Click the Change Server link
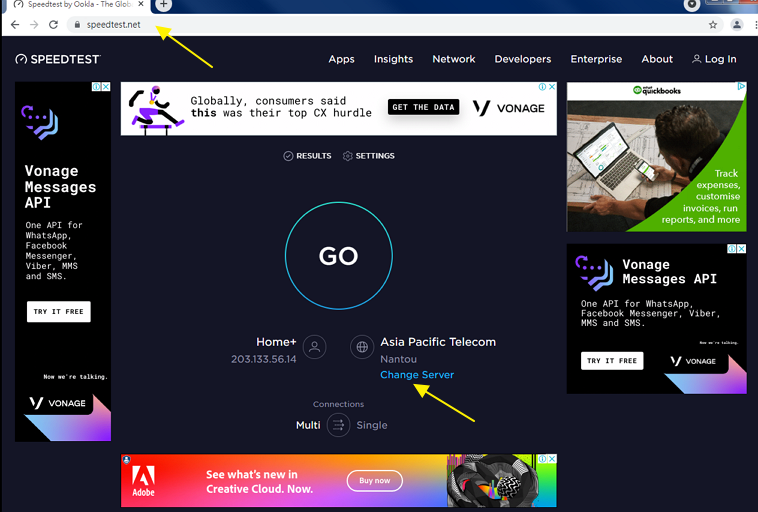The image size is (758, 512). coord(417,375)
